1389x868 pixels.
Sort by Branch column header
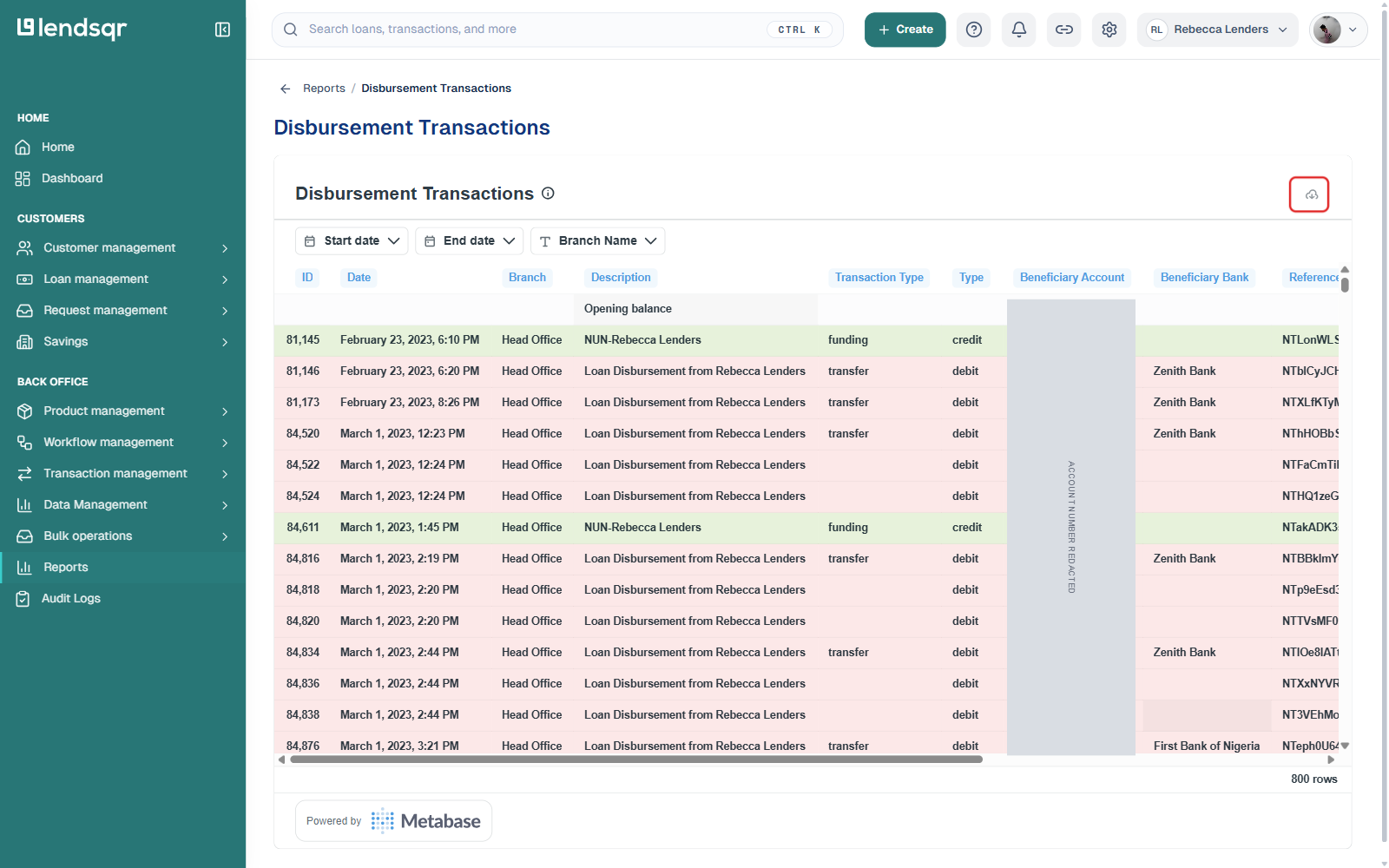527,278
